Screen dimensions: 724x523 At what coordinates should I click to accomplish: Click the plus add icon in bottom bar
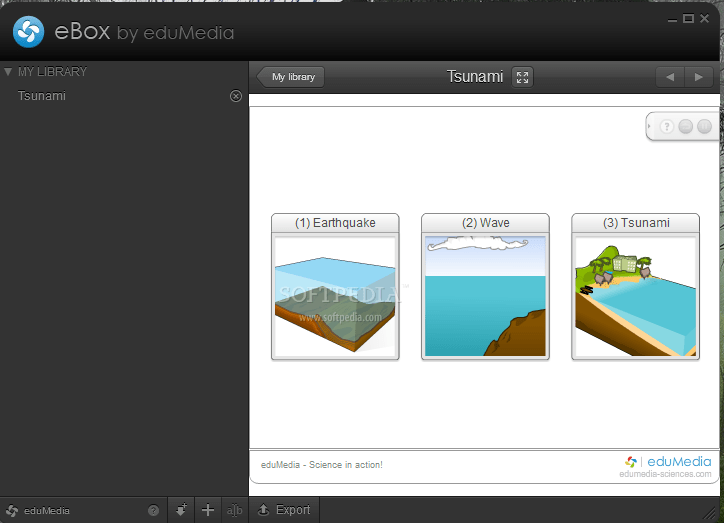(208, 510)
